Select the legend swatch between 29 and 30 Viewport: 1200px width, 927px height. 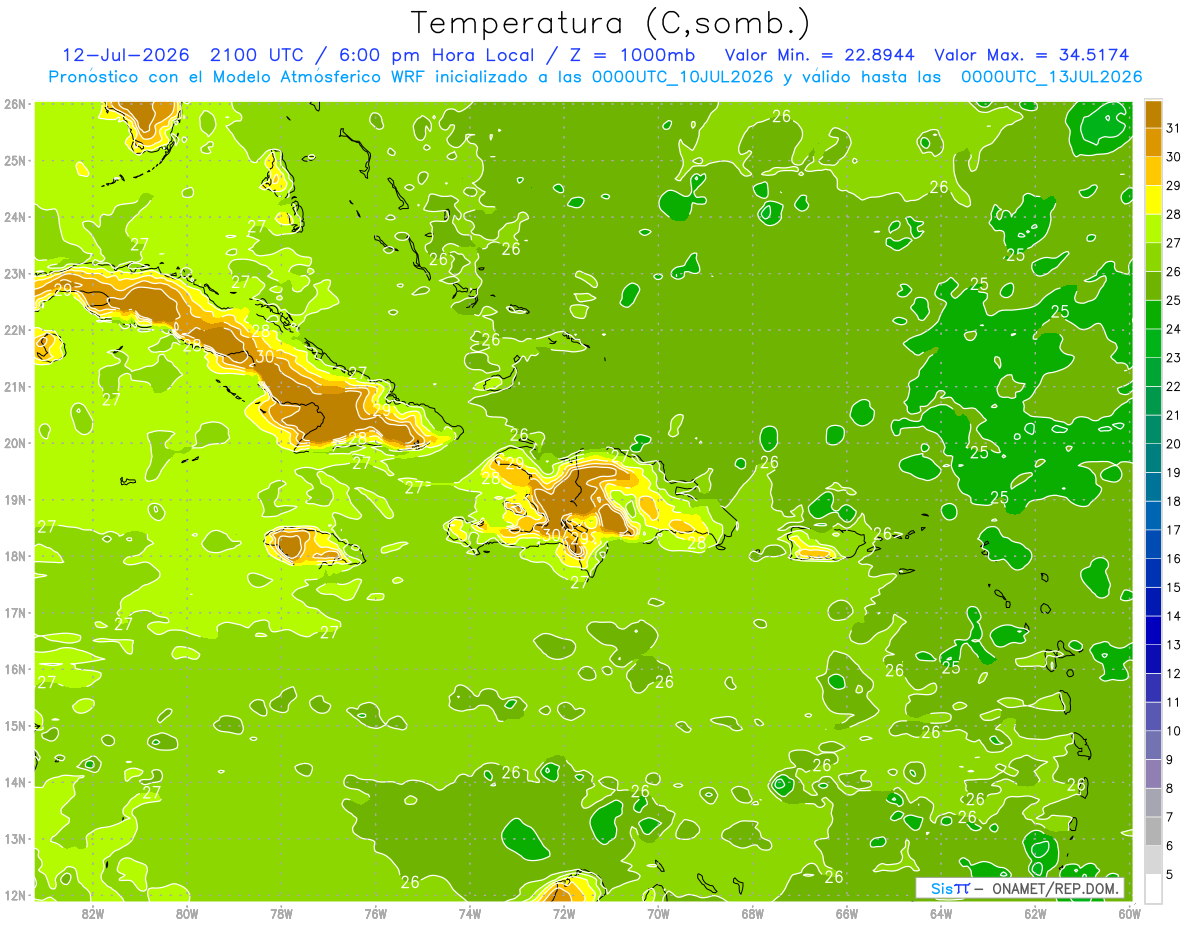(1153, 171)
